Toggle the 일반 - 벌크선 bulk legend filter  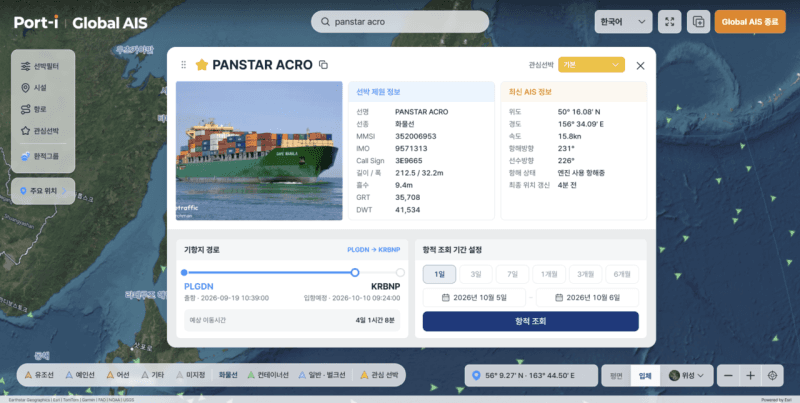click(x=322, y=375)
